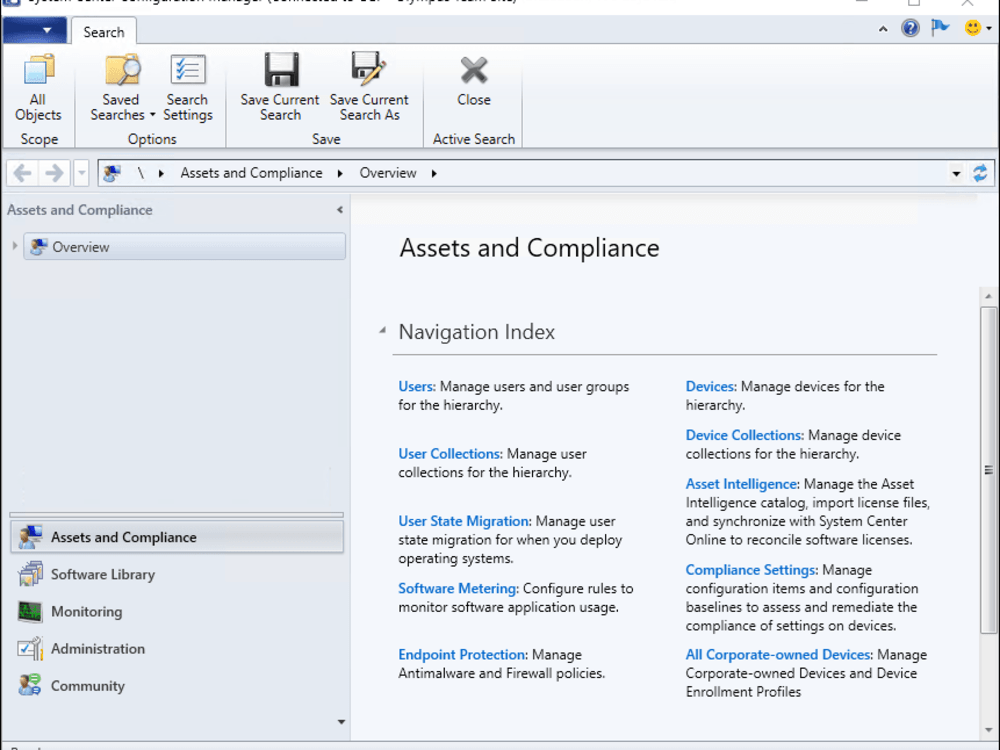Collapse the Assets and Compliance navigation pane
This screenshot has width=1000, height=750.
tap(340, 210)
